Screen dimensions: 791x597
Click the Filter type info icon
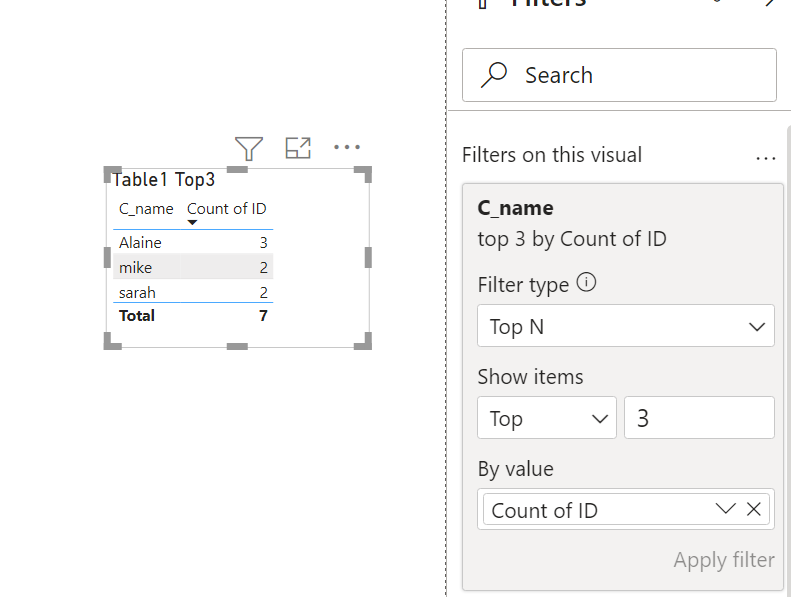click(x=586, y=282)
